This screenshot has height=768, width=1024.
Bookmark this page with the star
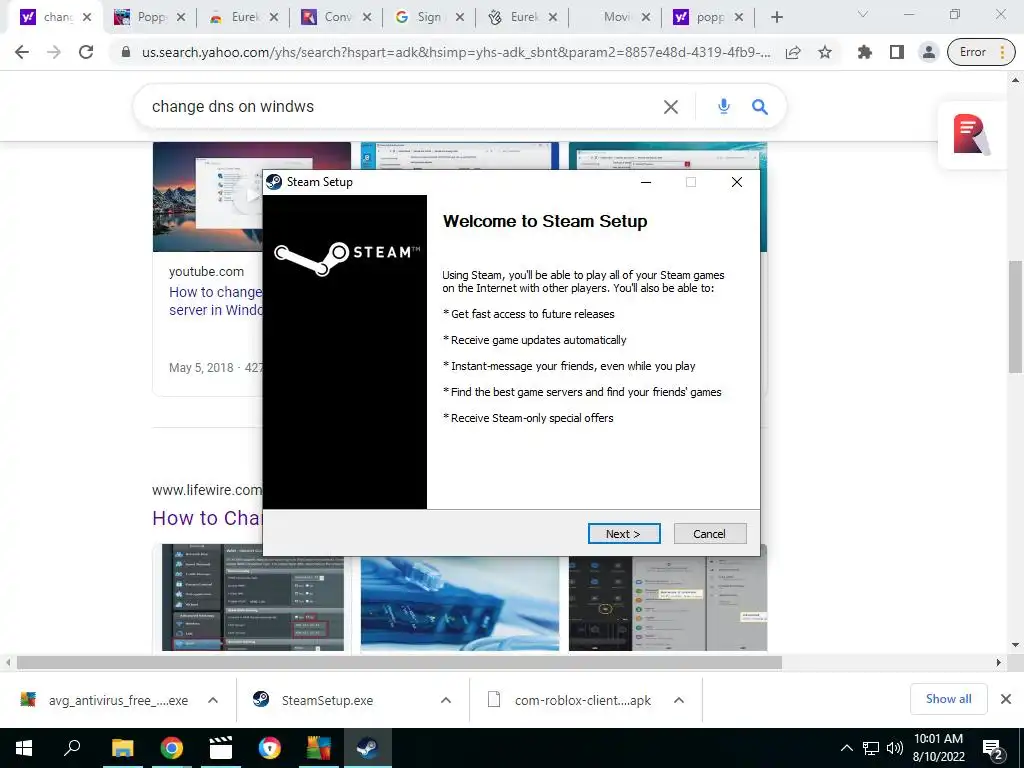coord(825,52)
